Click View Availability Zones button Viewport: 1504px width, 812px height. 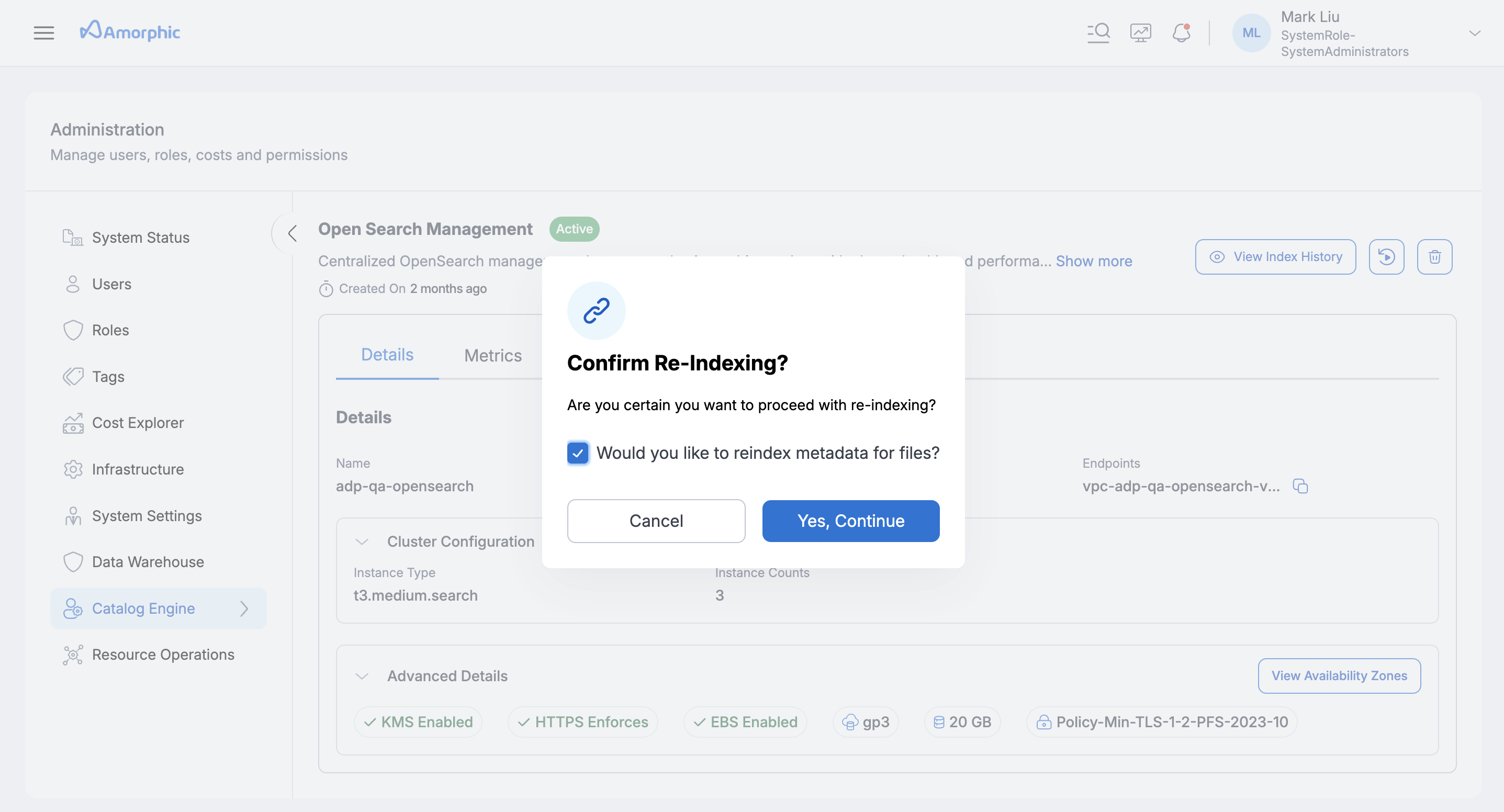coord(1339,675)
